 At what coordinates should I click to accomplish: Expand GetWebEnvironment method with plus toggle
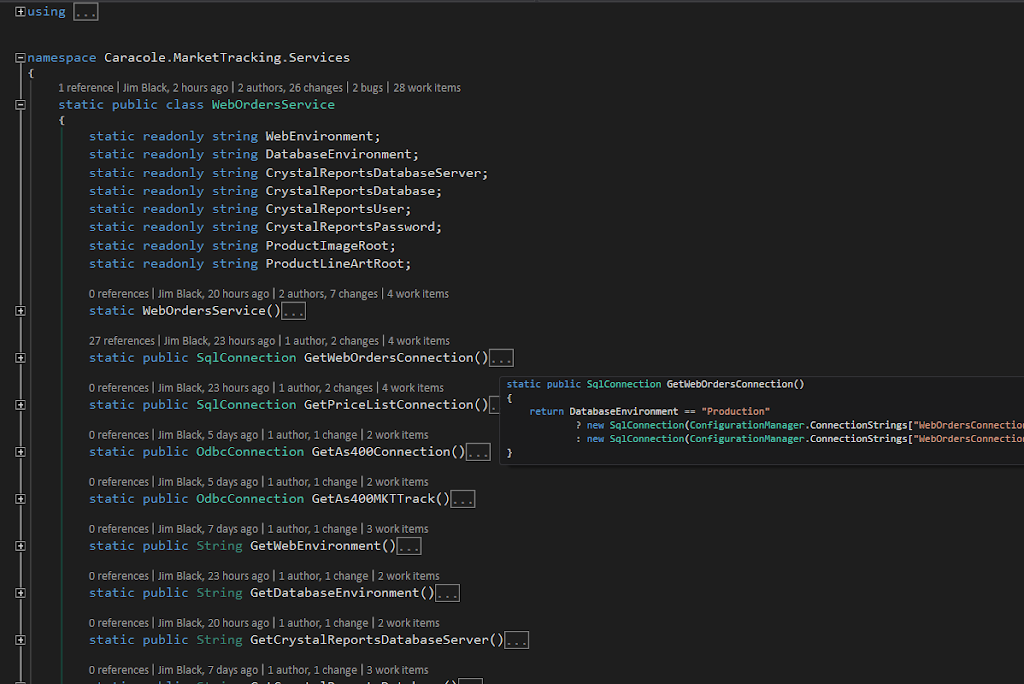coord(20,546)
